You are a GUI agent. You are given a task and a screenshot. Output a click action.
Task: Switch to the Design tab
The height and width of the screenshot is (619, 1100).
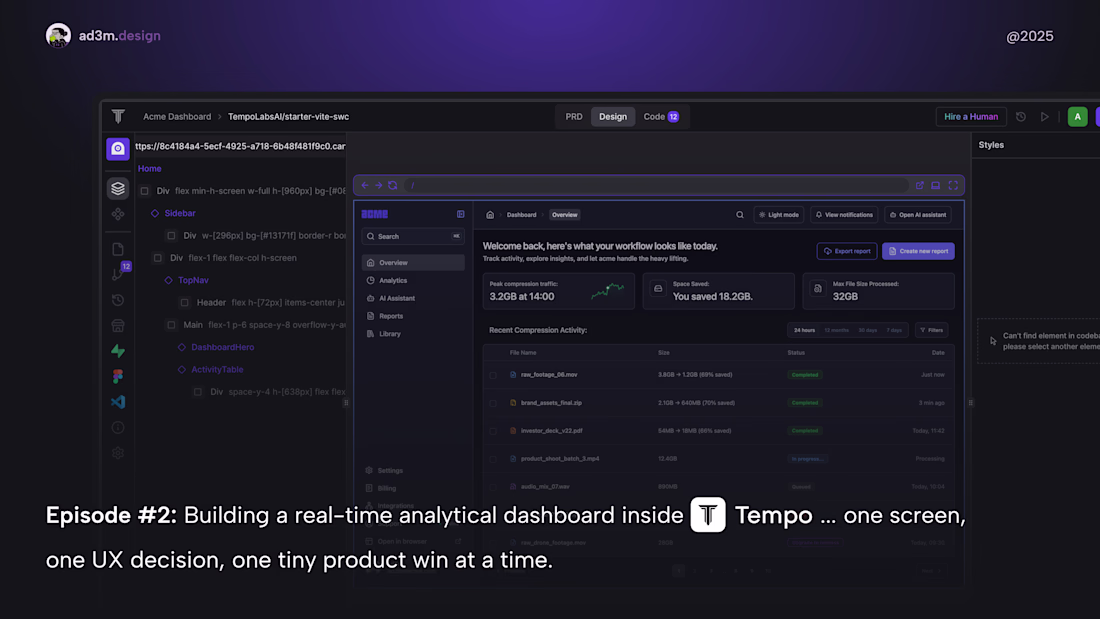point(612,117)
